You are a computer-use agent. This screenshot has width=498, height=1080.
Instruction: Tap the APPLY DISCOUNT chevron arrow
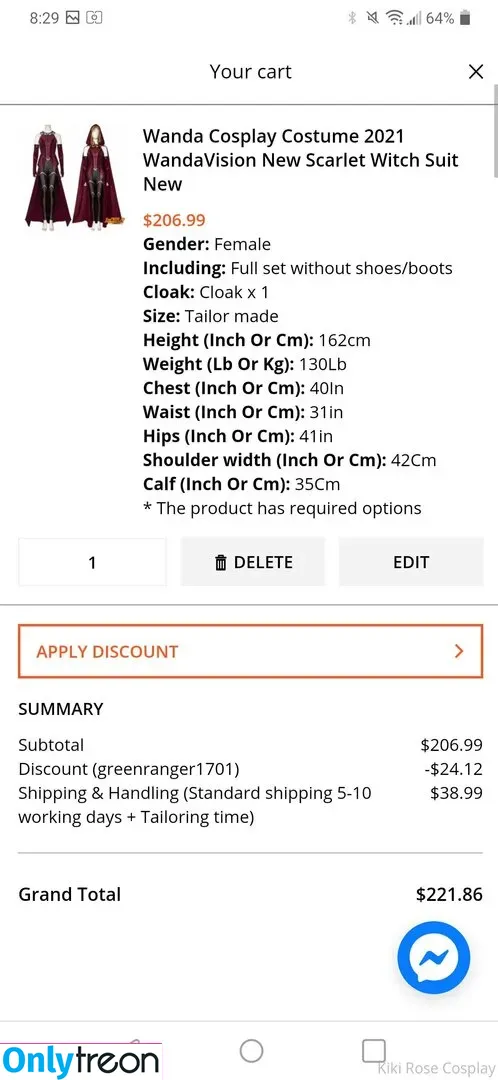coord(459,652)
